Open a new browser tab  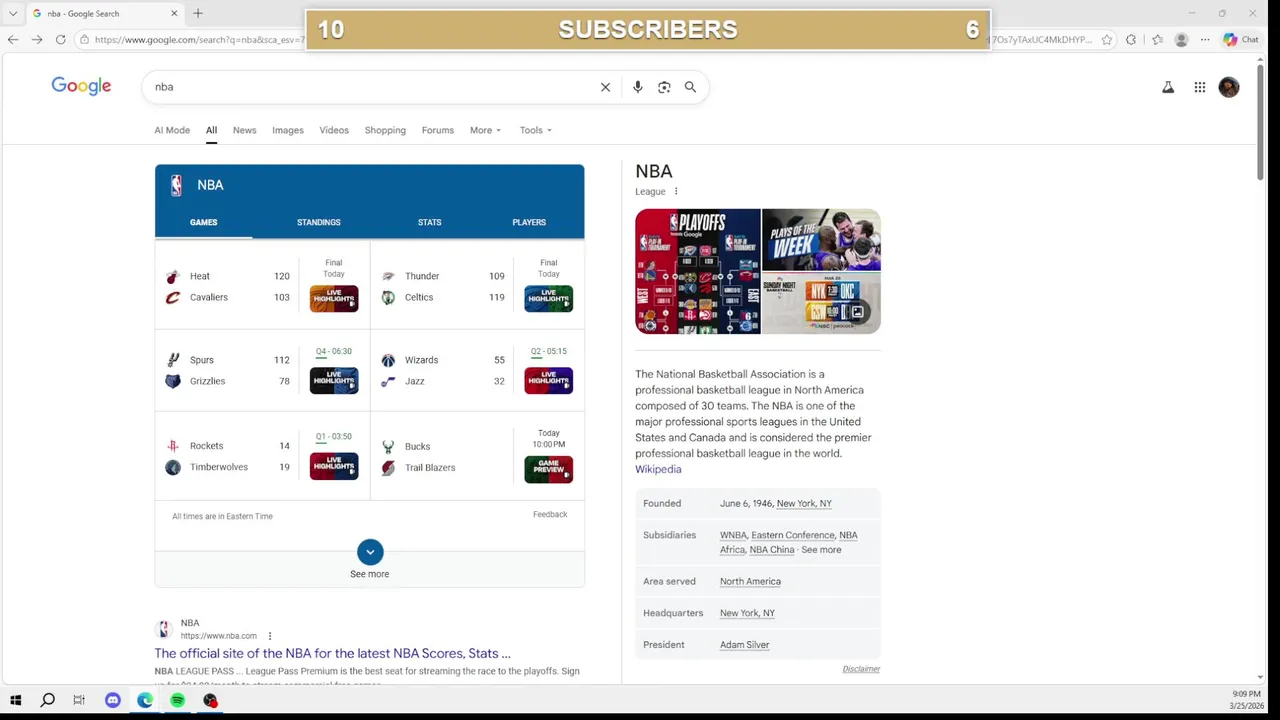(x=198, y=13)
